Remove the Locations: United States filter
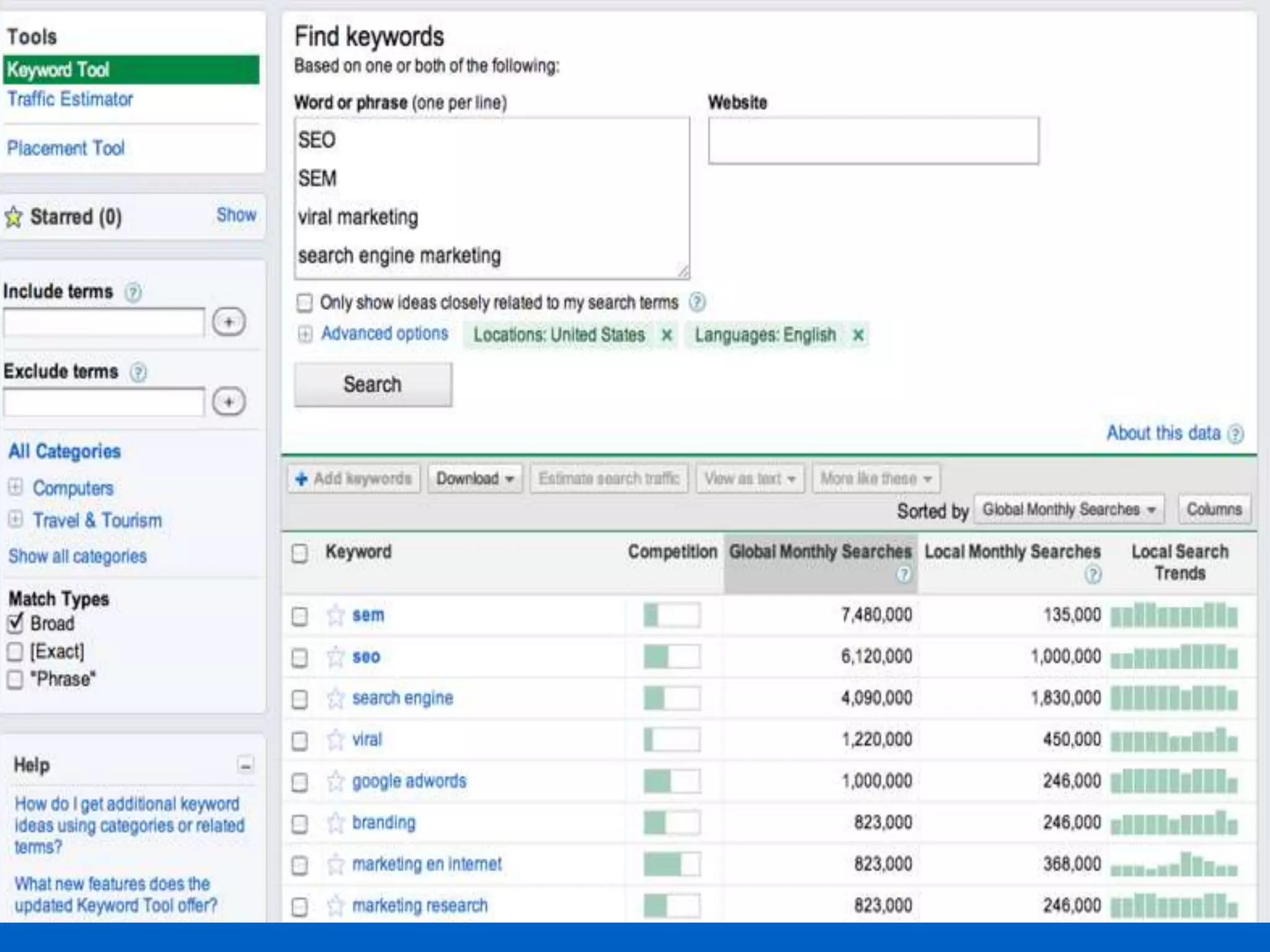This screenshot has width=1270, height=952. 667,335
